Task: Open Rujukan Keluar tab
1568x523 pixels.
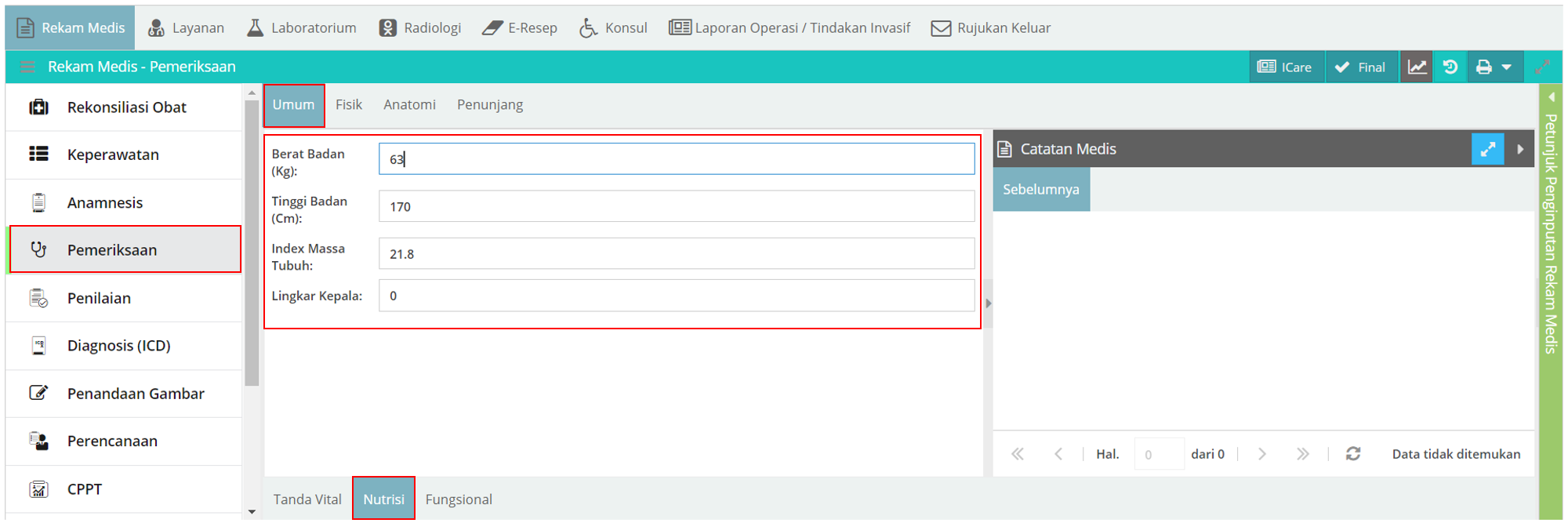Action: pos(990,27)
